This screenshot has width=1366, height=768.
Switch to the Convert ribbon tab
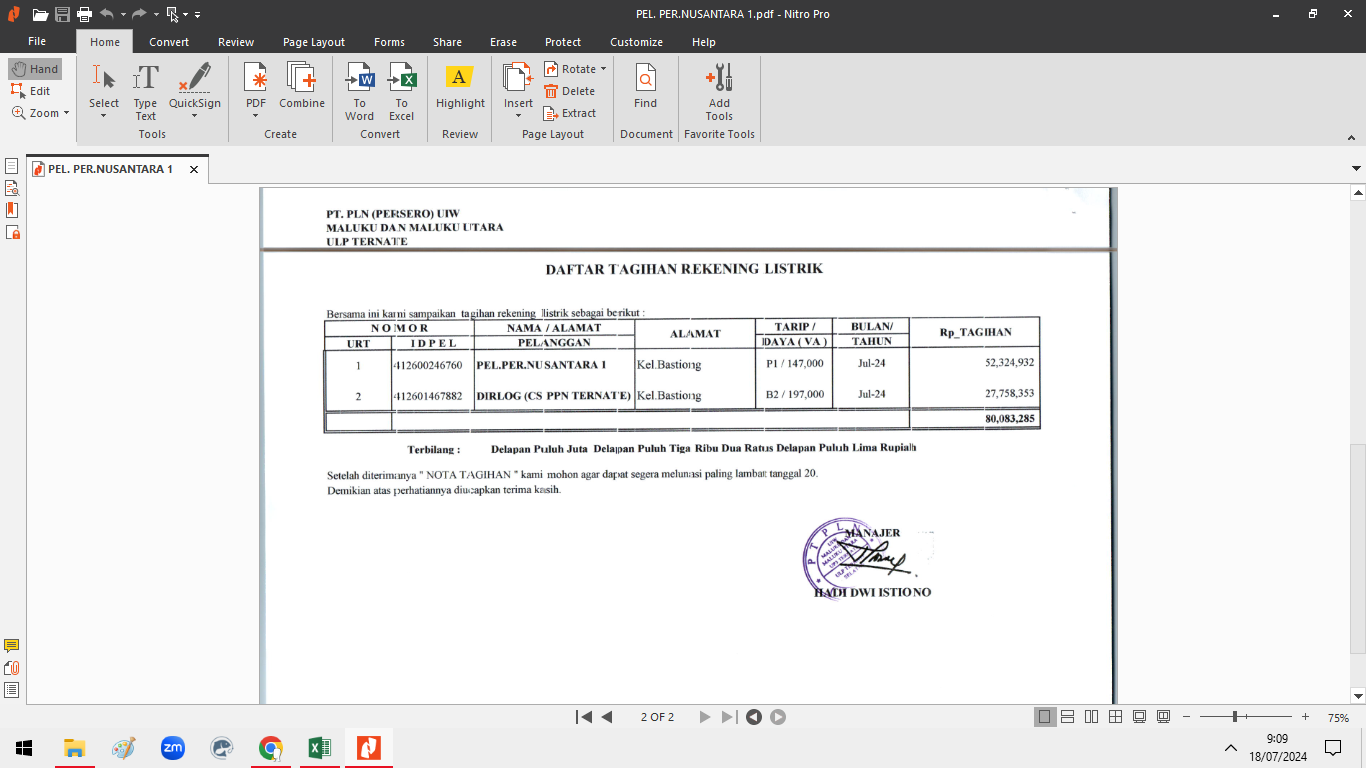click(x=169, y=42)
